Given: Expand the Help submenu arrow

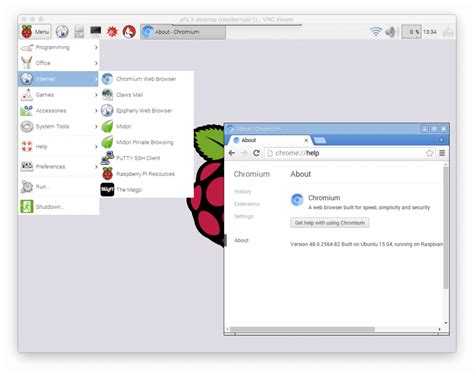Looking at the screenshot, I should [x=96, y=147].
